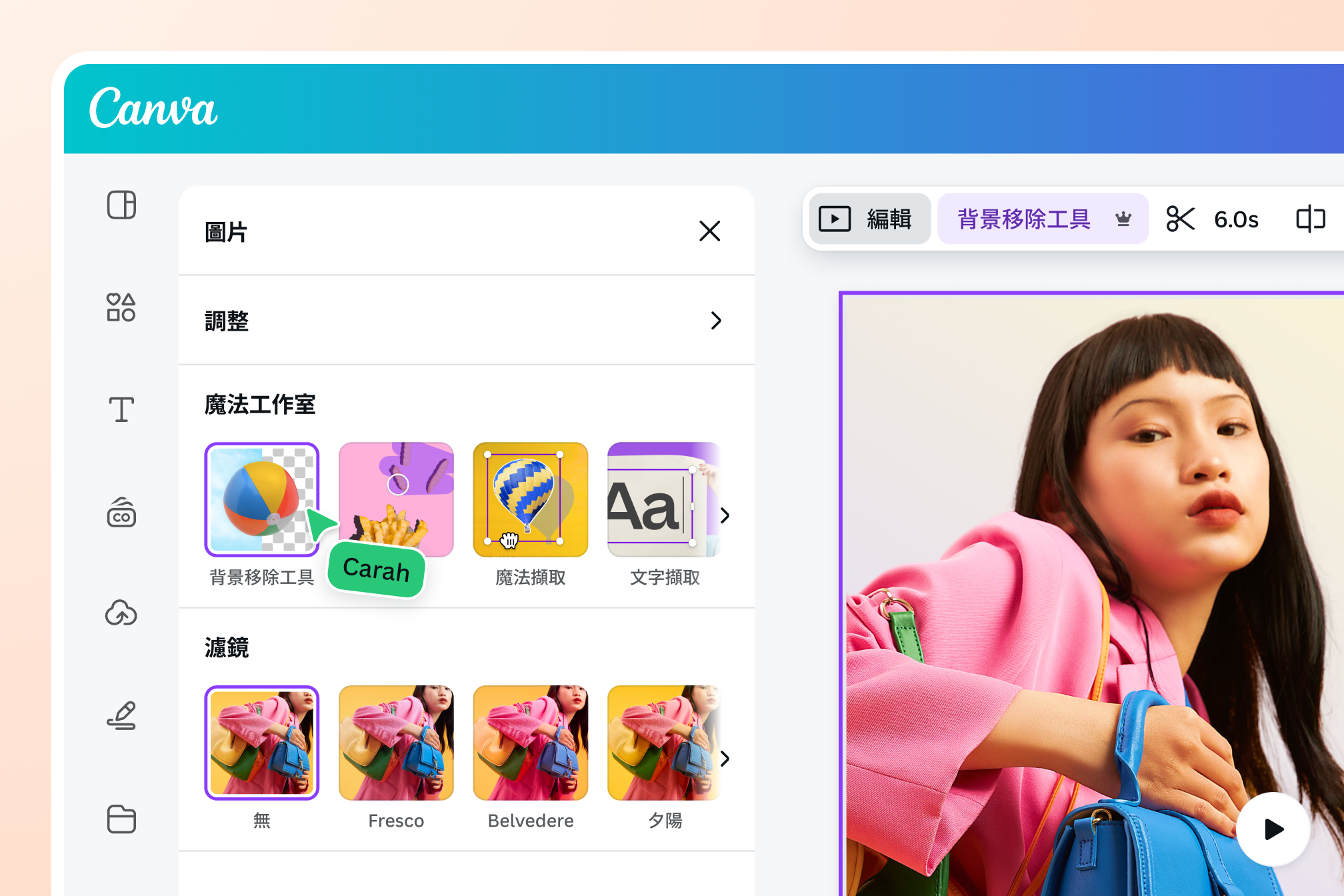Click the Fresco label text

pyautogui.click(x=396, y=821)
